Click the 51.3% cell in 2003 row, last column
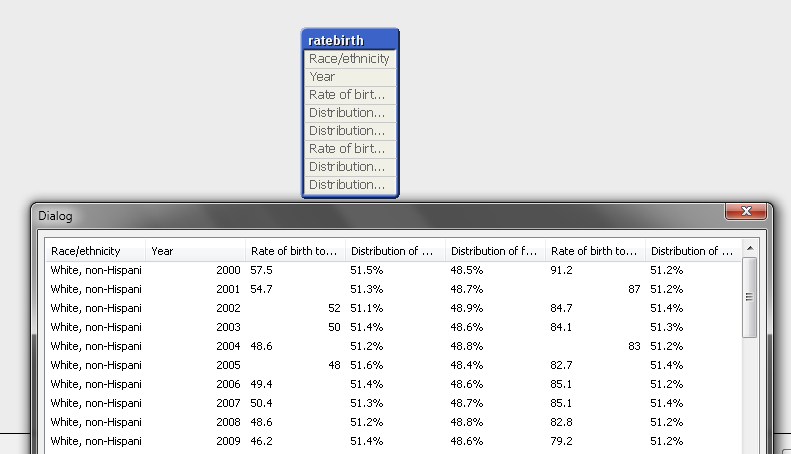The image size is (791, 454). tap(666, 327)
